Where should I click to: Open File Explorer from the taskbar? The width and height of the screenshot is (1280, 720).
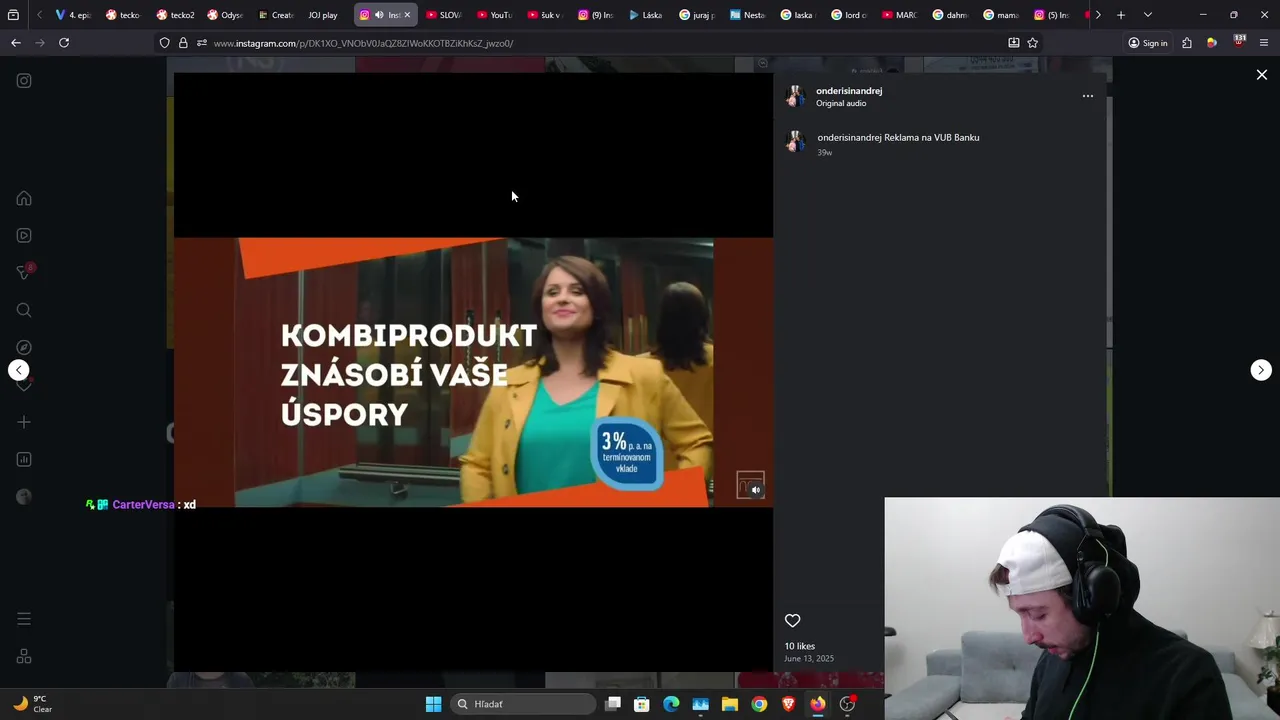[730, 704]
